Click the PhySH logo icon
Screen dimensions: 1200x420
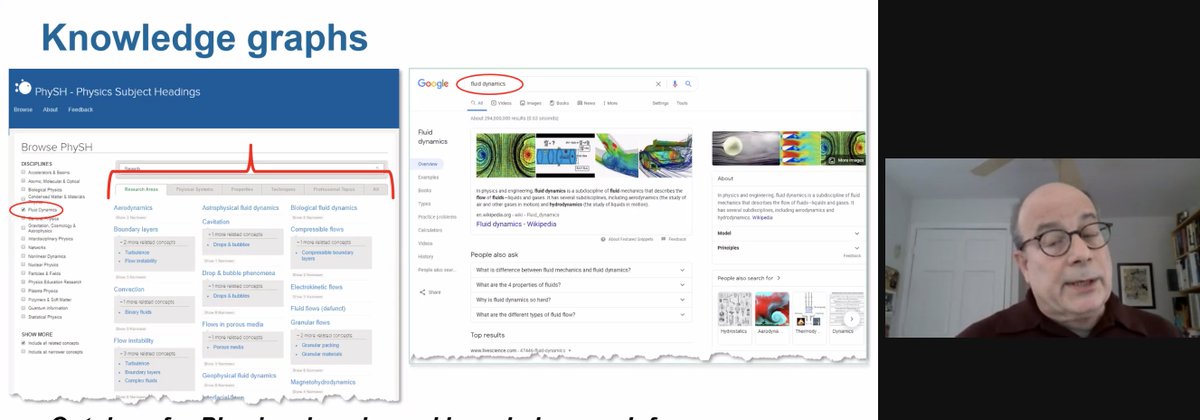tap(24, 89)
